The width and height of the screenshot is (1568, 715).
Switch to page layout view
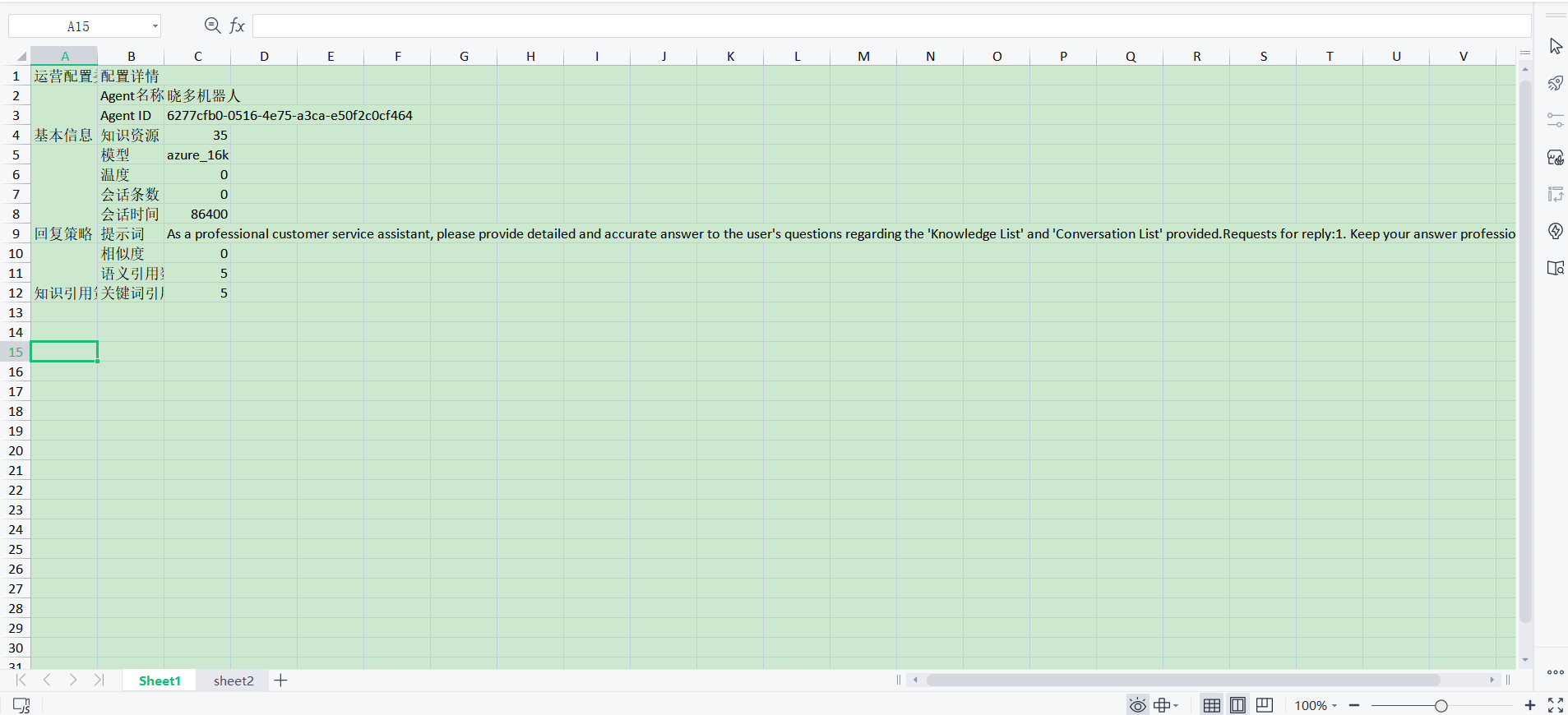(x=1237, y=705)
